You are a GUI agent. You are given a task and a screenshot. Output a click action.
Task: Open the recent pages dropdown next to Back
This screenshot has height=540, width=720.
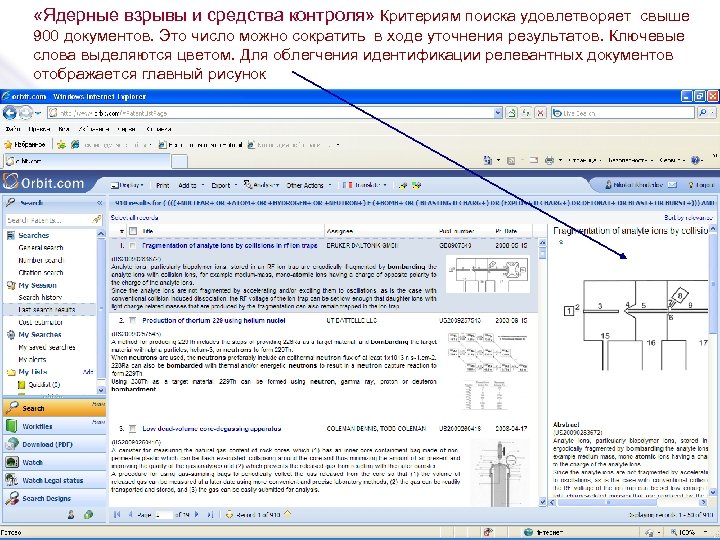pyautogui.click(x=39, y=112)
